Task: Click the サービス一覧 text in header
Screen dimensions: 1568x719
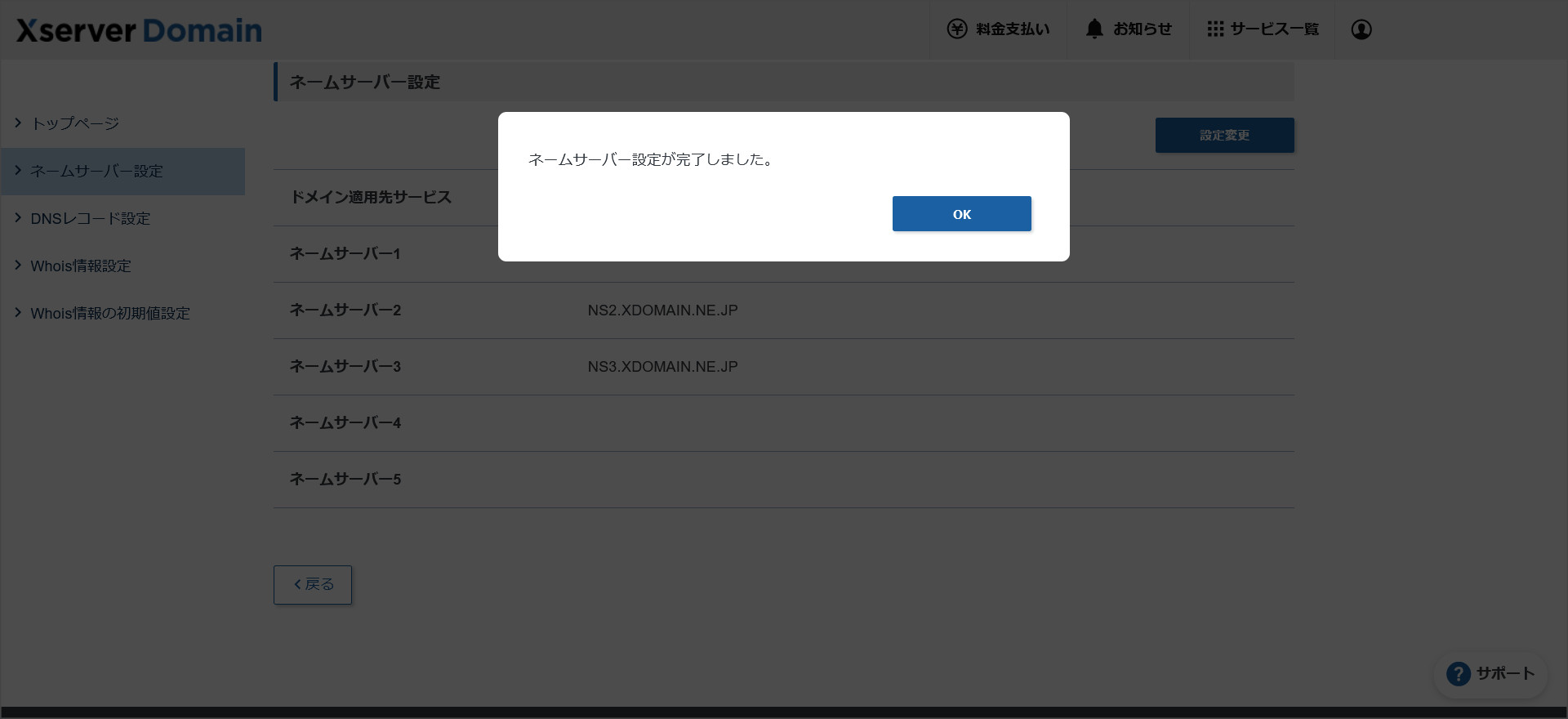Action: [x=1274, y=29]
